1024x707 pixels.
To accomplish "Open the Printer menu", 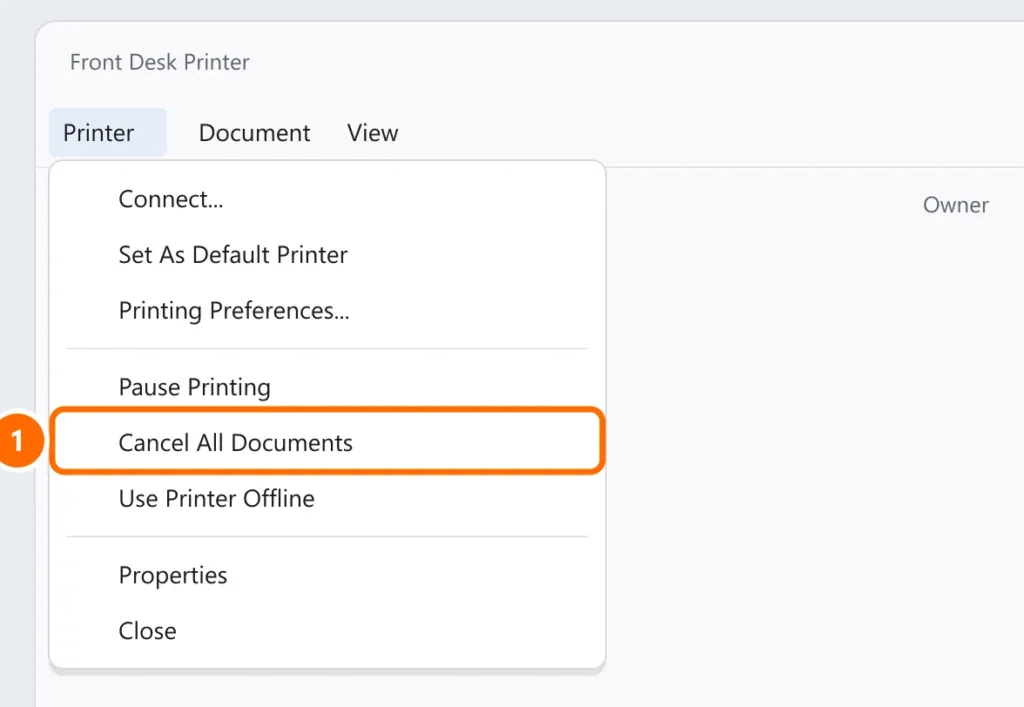I will coord(108,133).
